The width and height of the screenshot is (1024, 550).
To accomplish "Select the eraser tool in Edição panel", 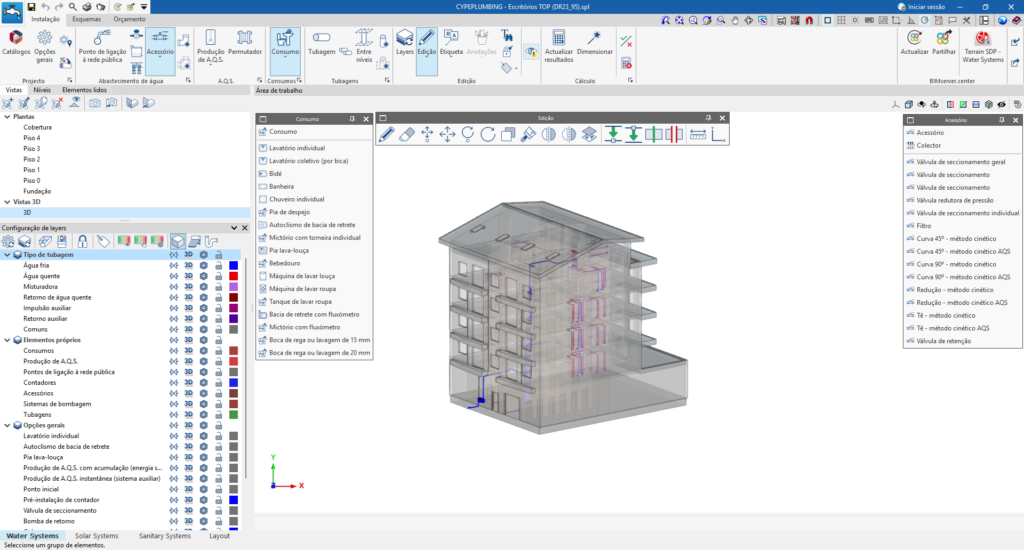I will (x=406, y=134).
